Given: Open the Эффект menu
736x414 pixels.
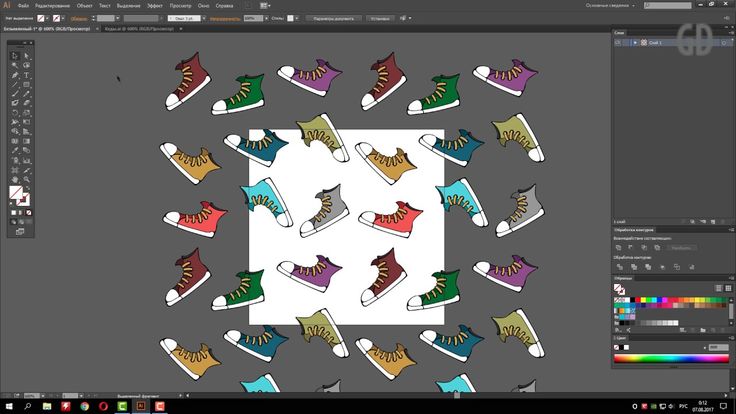Looking at the screenshot, I should tap(155, 5).
